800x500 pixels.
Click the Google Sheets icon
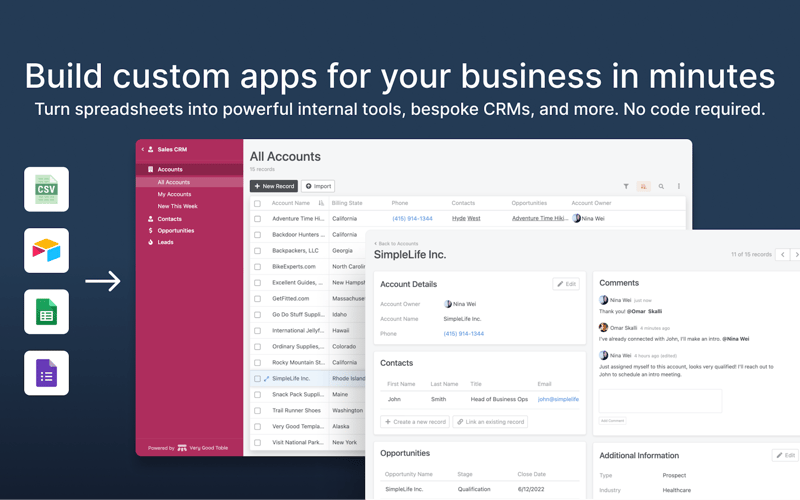pos(46,312)
